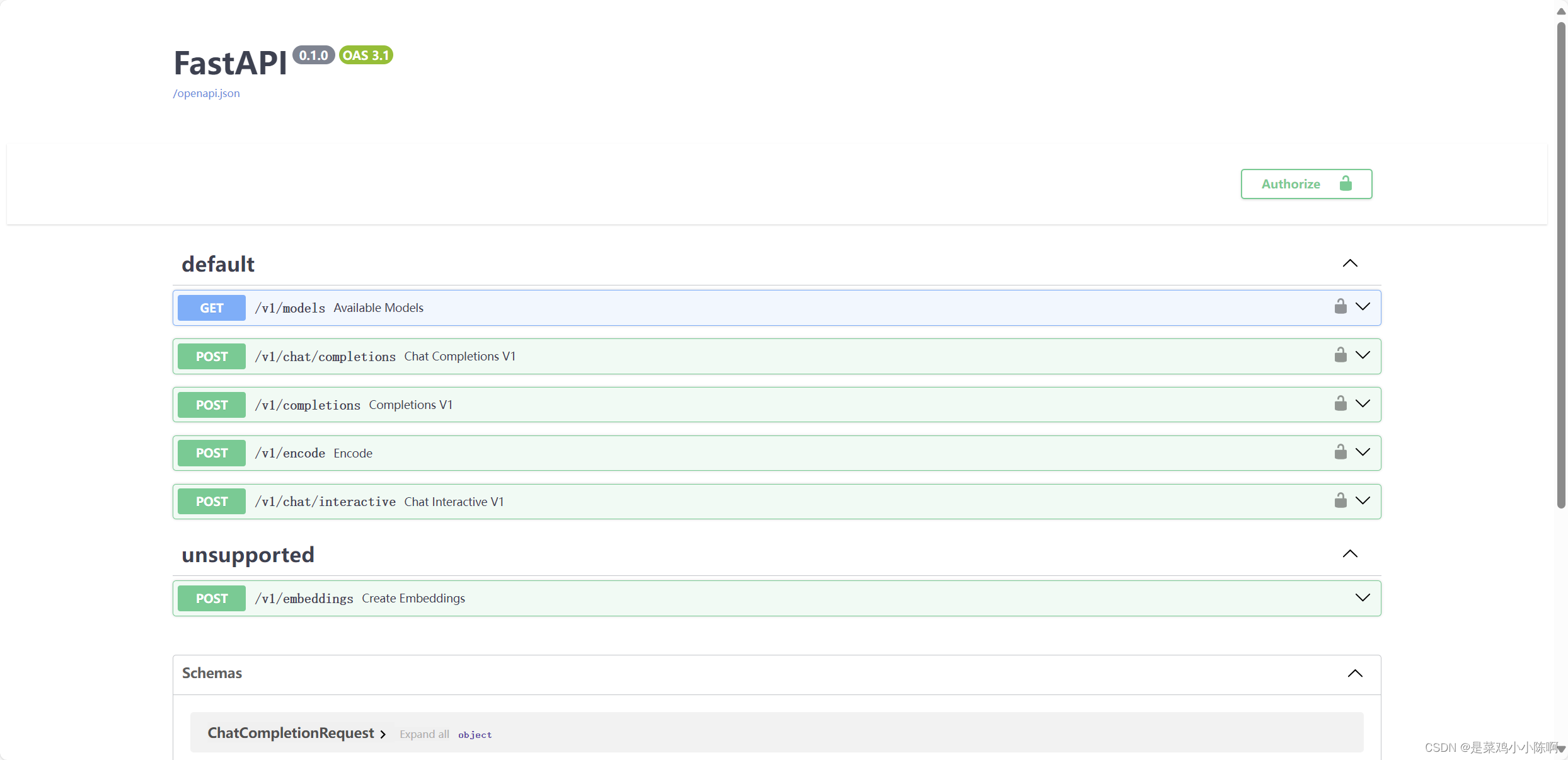The image size is (1568, 760).
Task: Expand the /v1/chat/completions endpoint chevron
Action: click(1363, 355)
